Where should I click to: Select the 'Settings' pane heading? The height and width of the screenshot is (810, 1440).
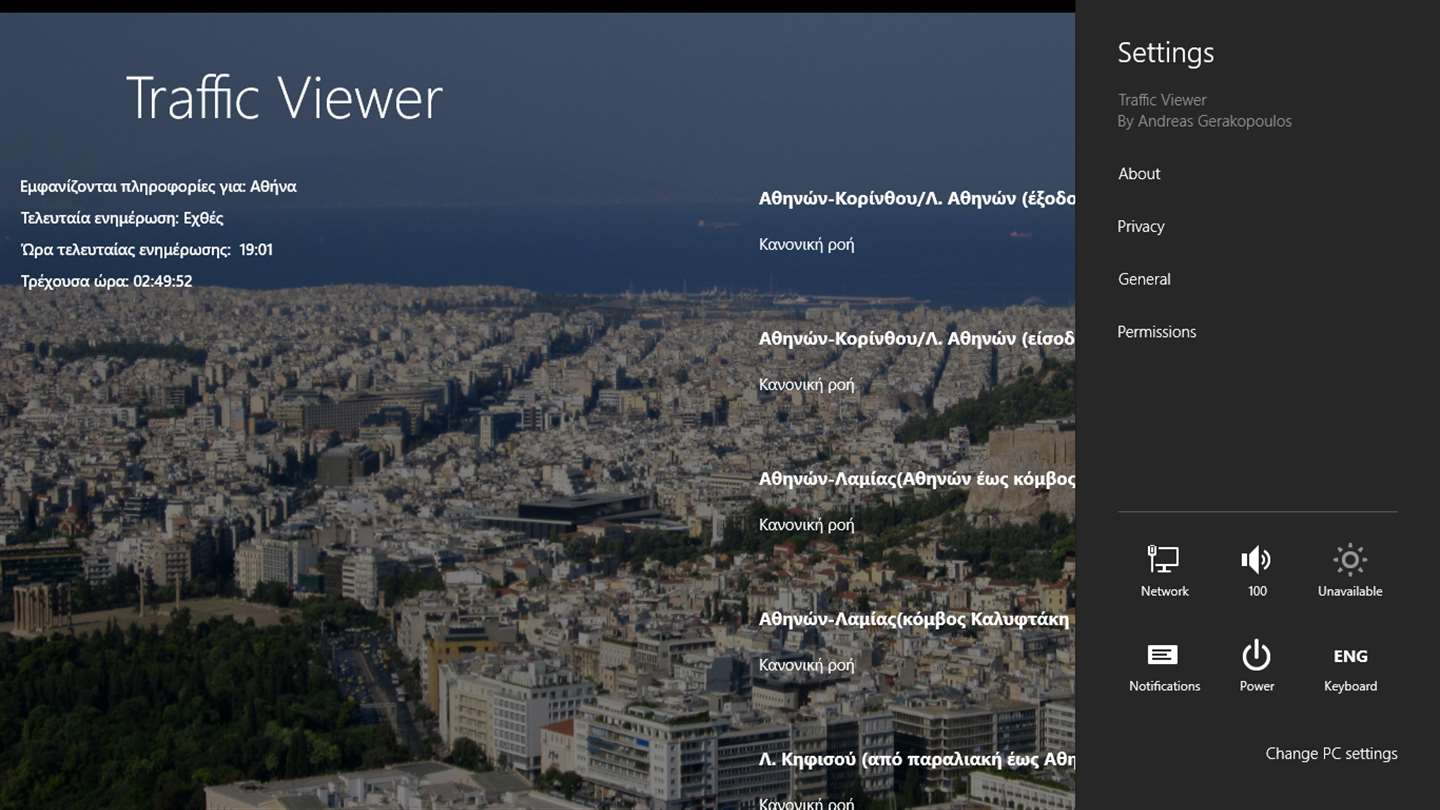coord(1166,53)
